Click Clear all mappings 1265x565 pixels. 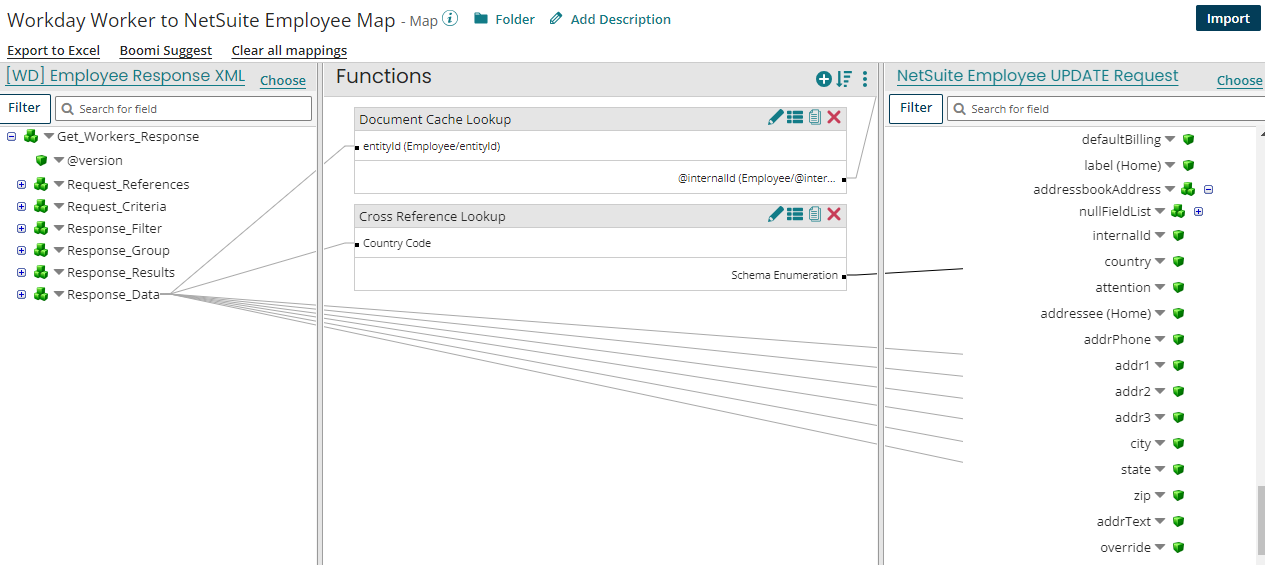coord(290,50)
